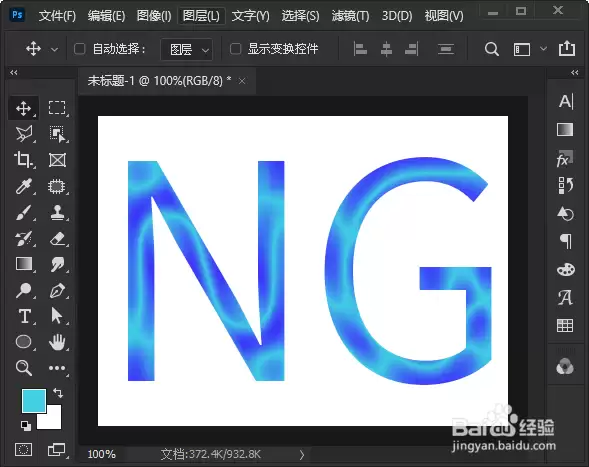Image resolution: width=589 pixels, height=467 pixels.
Task: Enable the 显示变换控件 checkbox
Action: coord(236,49)
